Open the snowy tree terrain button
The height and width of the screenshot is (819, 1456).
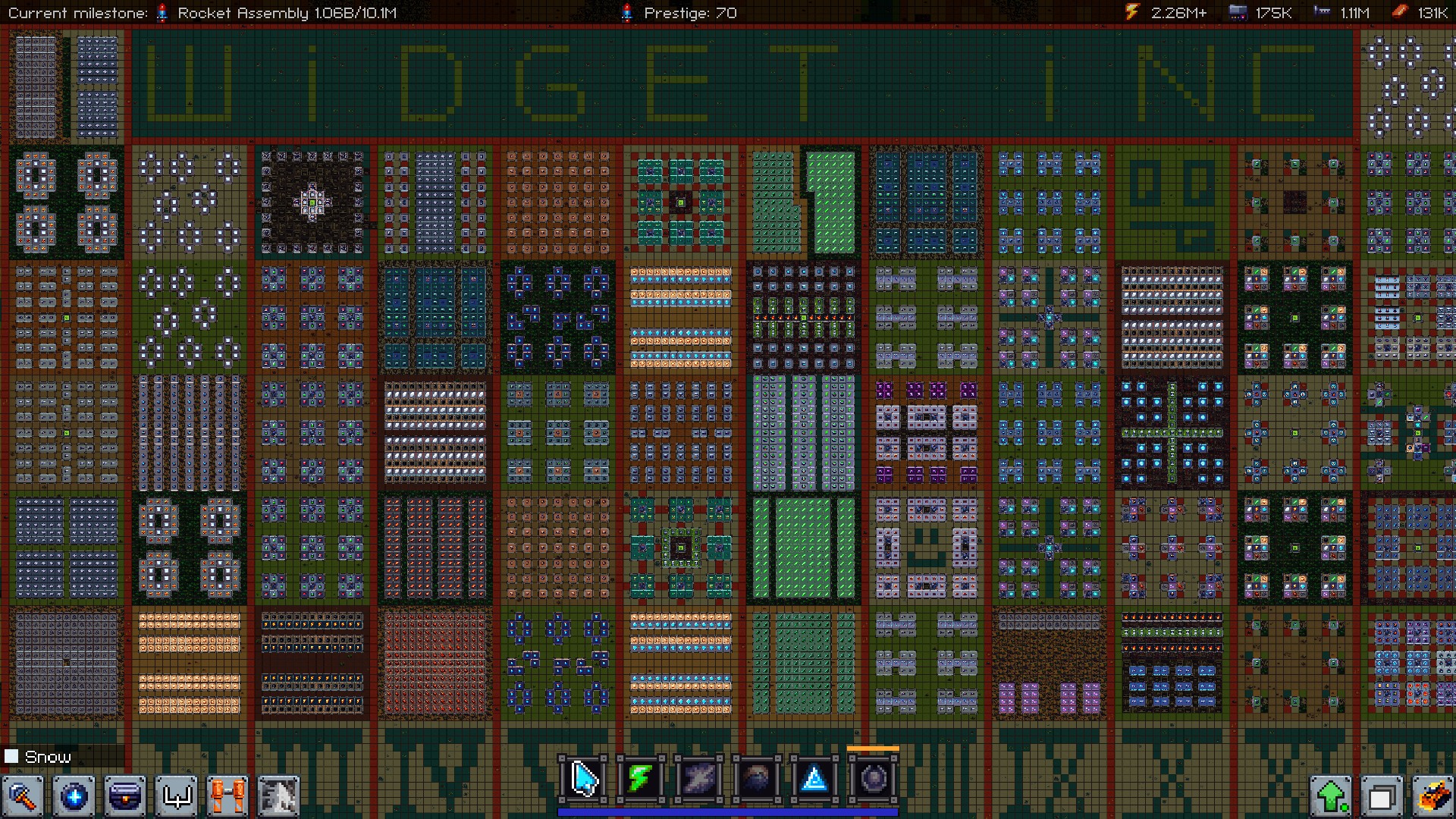278,796
